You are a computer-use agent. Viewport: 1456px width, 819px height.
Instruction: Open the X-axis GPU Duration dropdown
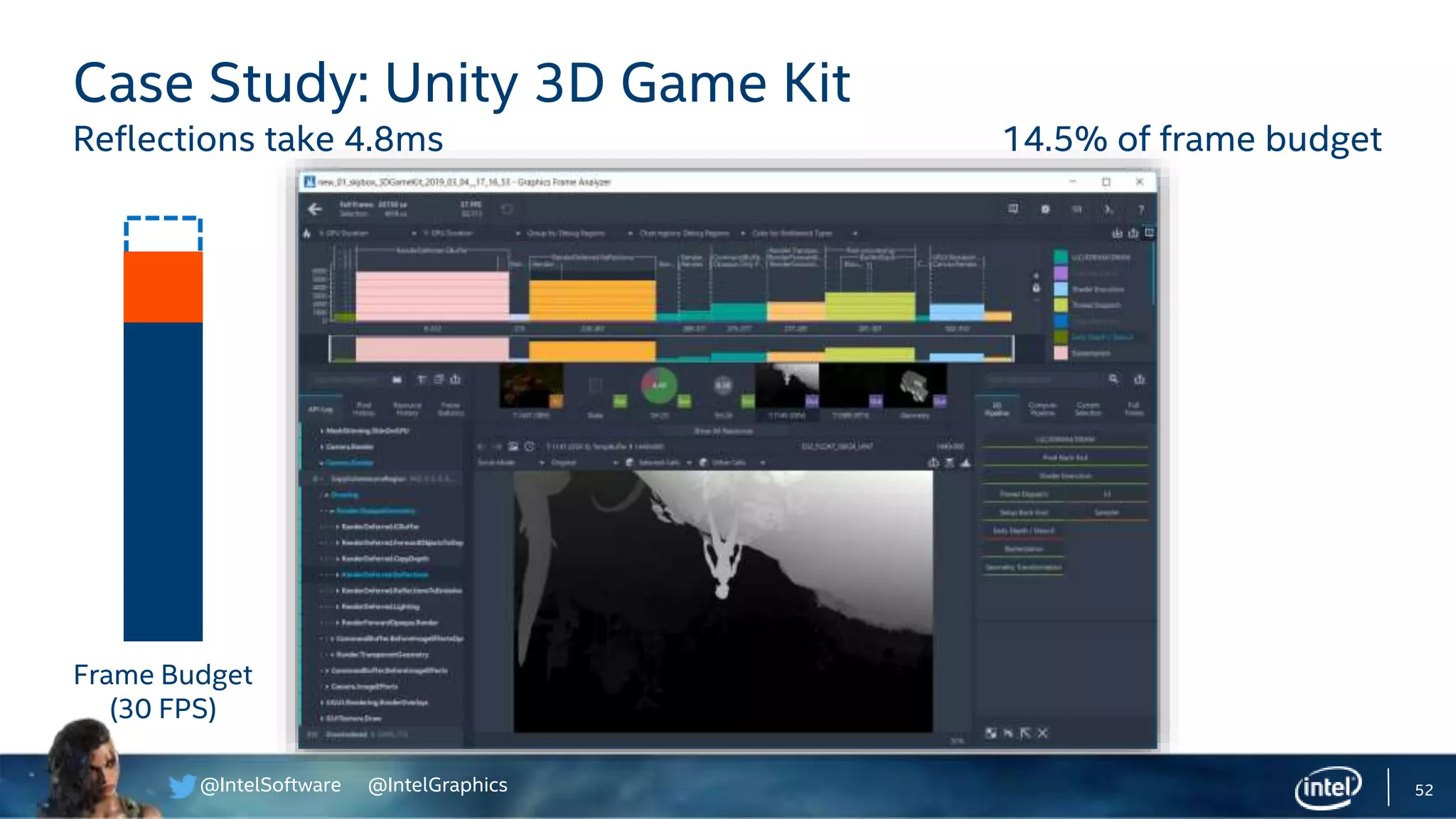[368, 233]
